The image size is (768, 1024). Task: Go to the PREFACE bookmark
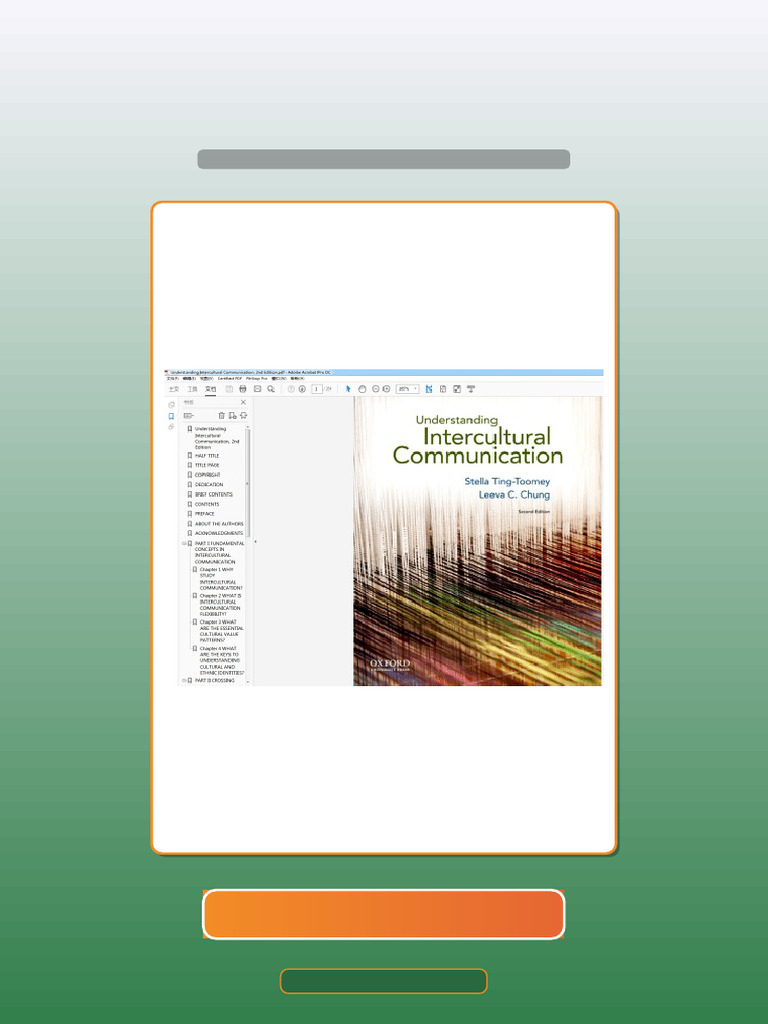pyautogui.click(x=204, y=514)
